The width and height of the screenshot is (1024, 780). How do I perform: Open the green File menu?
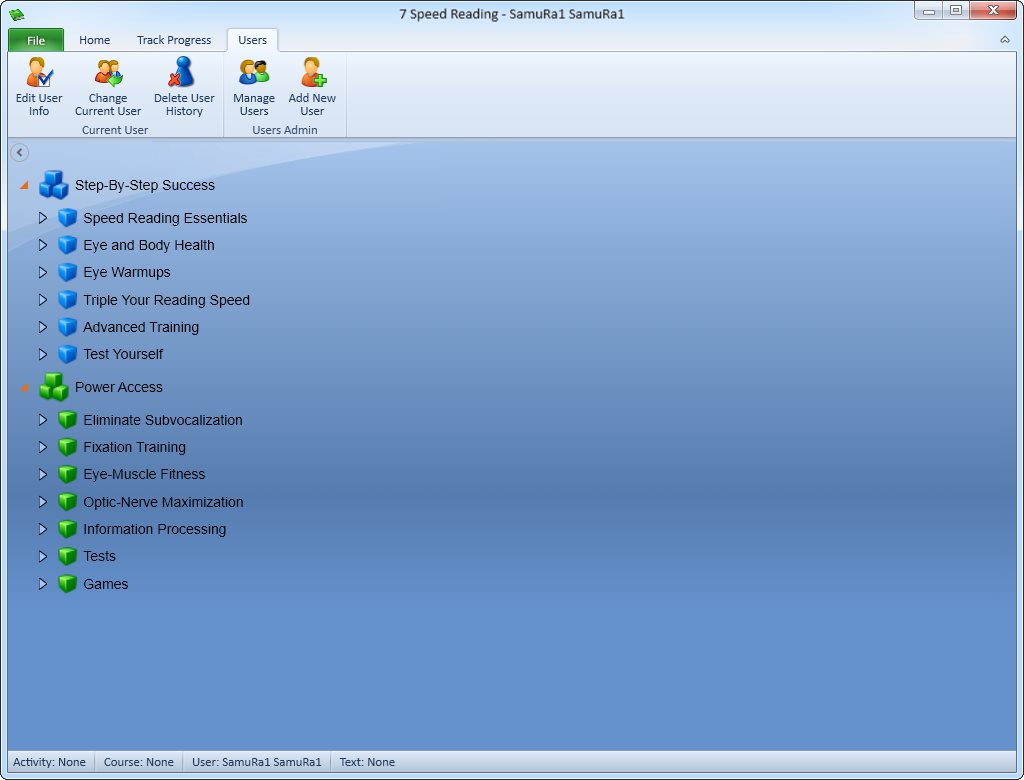(36, 40)
